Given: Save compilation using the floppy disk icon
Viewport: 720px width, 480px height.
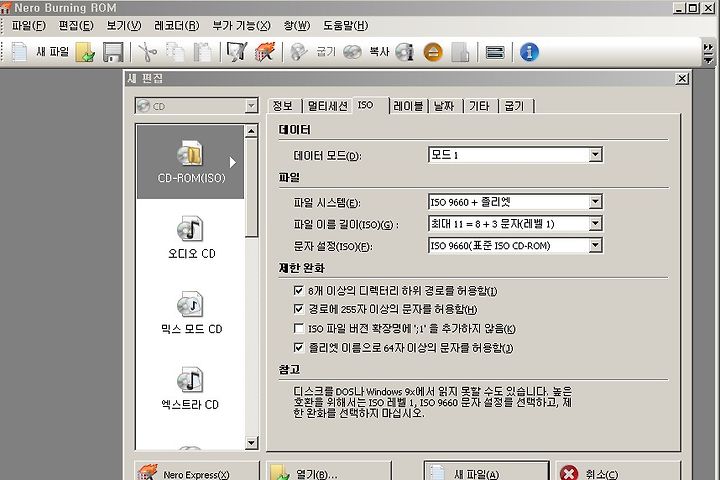Looking at the screenshot, I should coord(113,52).
